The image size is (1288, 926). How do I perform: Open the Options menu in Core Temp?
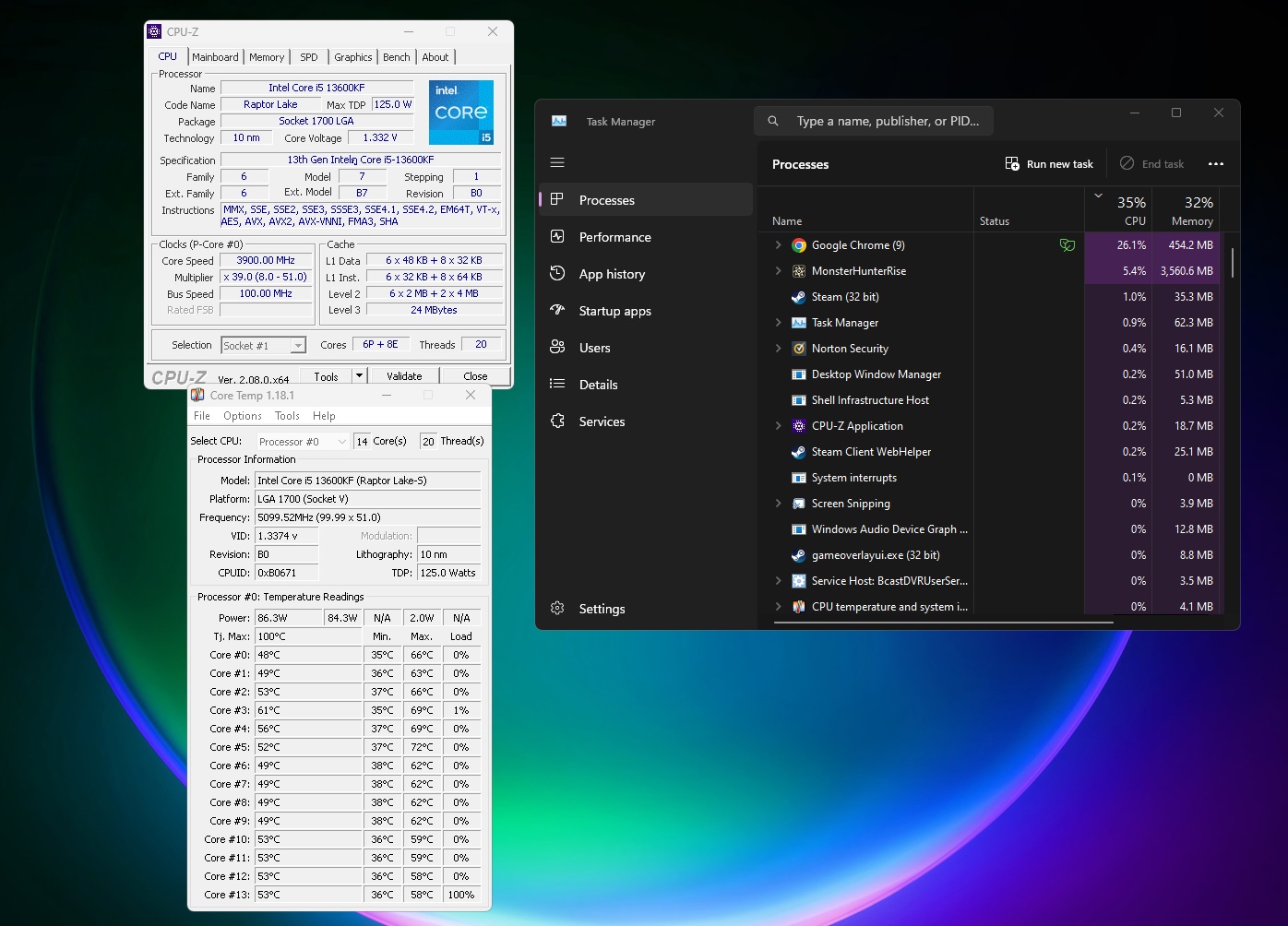[x=243, y=416]
